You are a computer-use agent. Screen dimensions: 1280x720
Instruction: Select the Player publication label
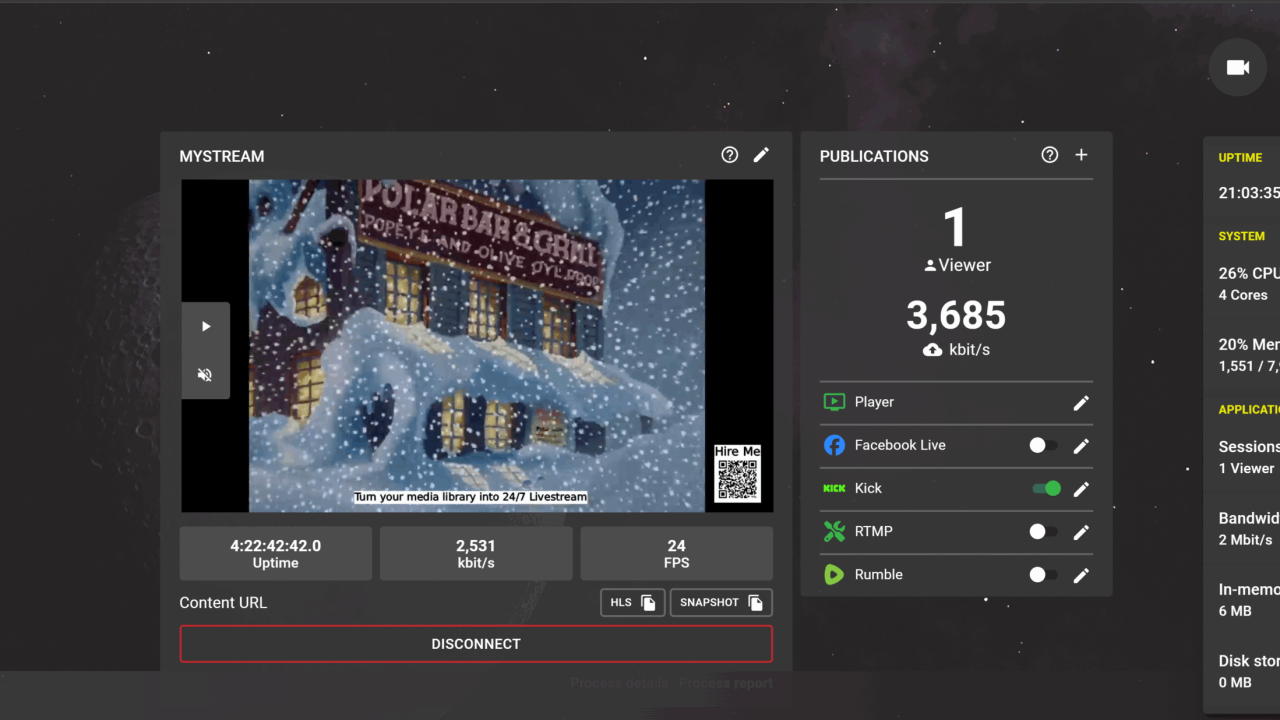tap(874, 402)
